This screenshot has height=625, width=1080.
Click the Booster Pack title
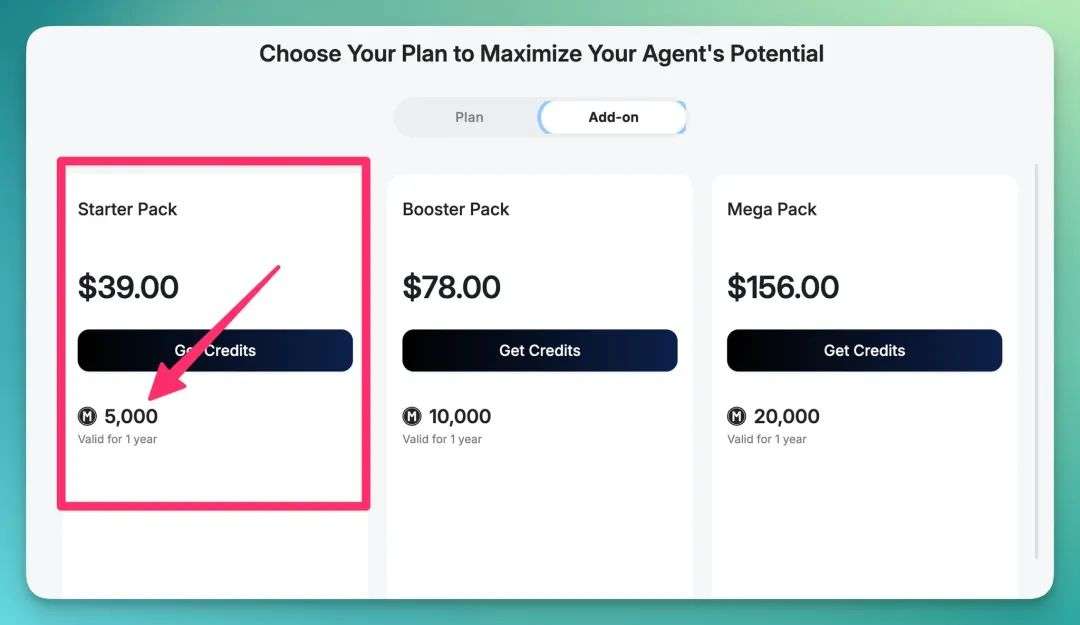[456, 209]
